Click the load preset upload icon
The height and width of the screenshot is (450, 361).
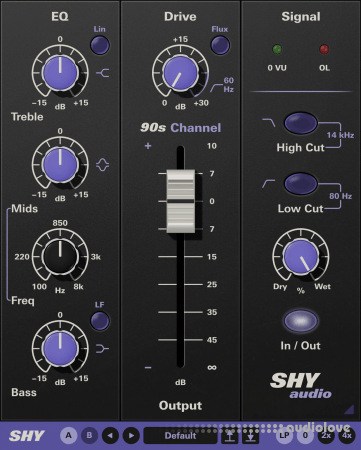click(230, 436)
